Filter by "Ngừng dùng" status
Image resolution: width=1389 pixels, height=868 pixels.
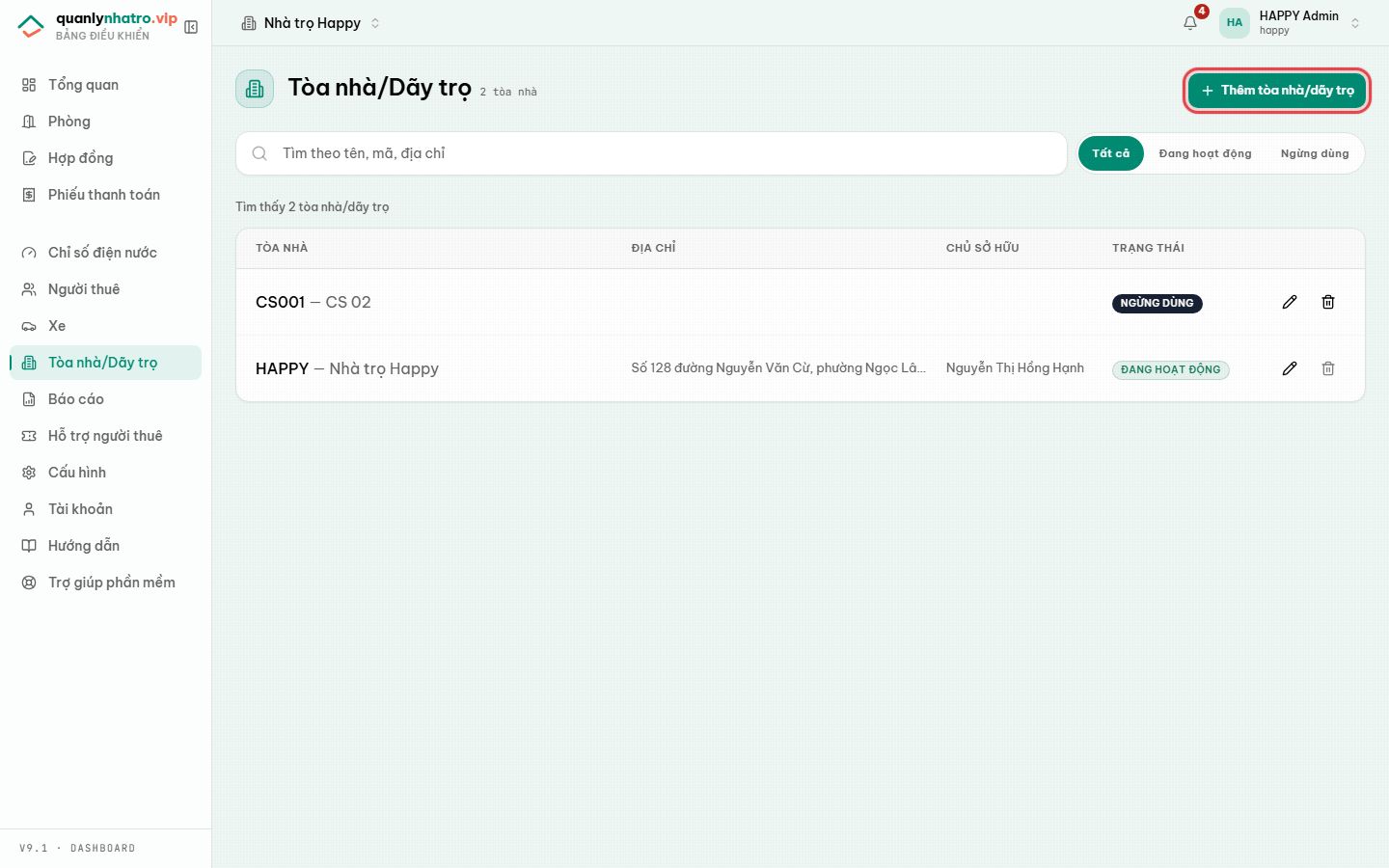click(1315, 153)
